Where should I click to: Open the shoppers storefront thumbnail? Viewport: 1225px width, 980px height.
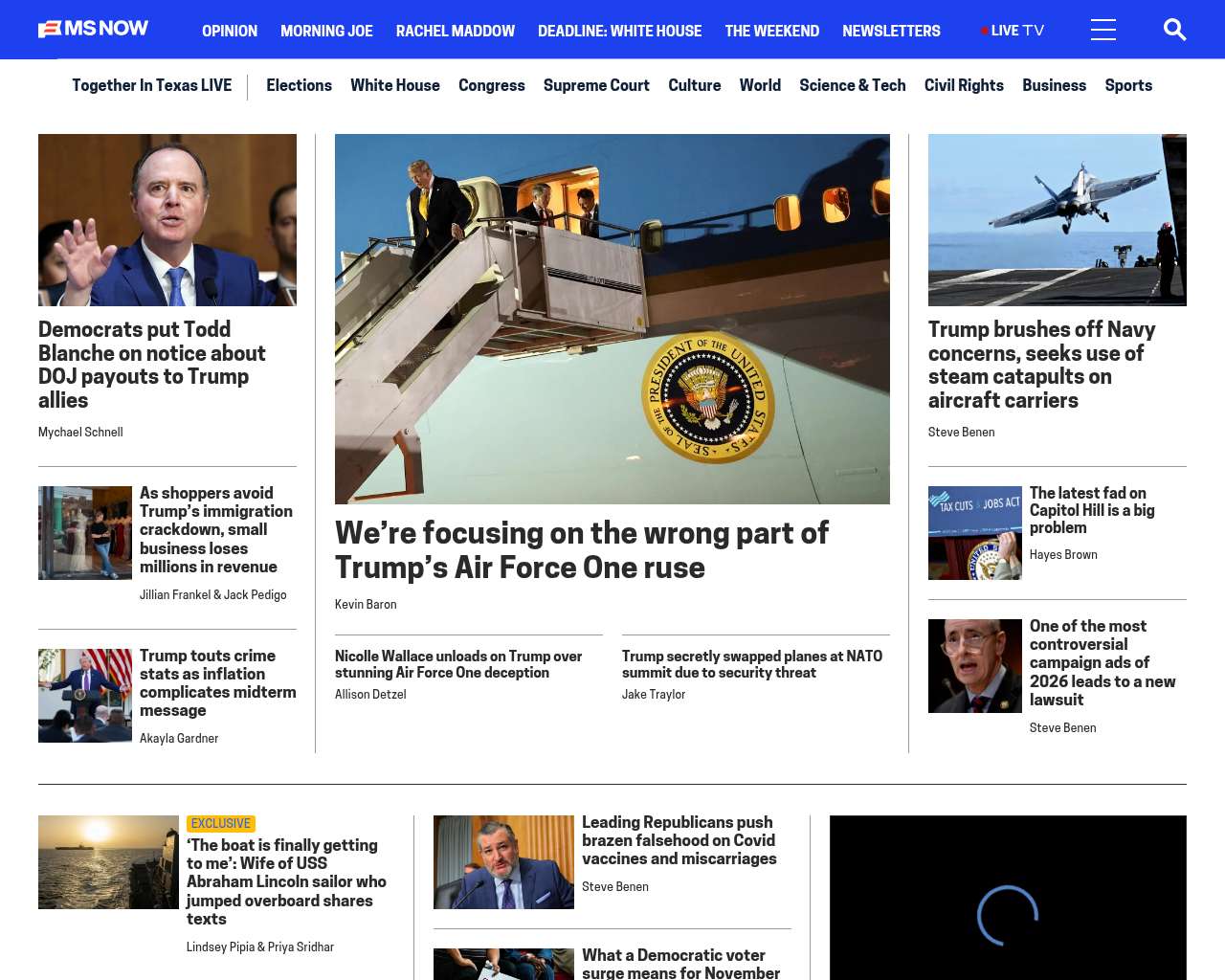(85, 533)
